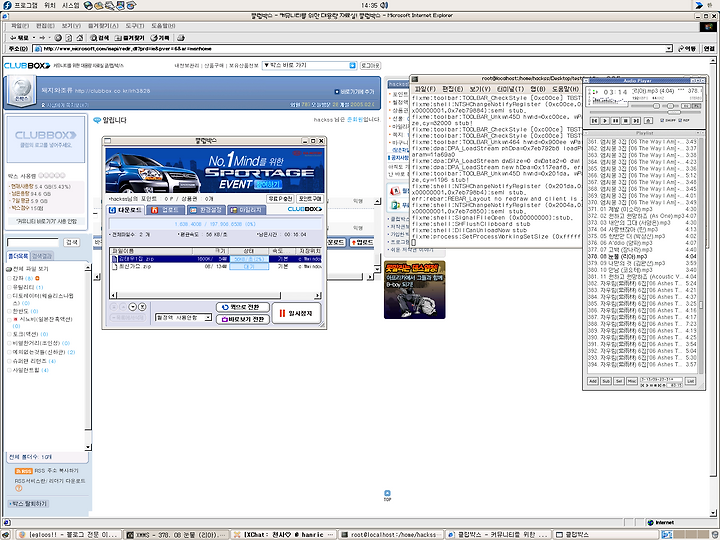This screenshot has width=720, height=540.
Task: Open the root@localhost terminal taskbar entry
Action: 392,534
